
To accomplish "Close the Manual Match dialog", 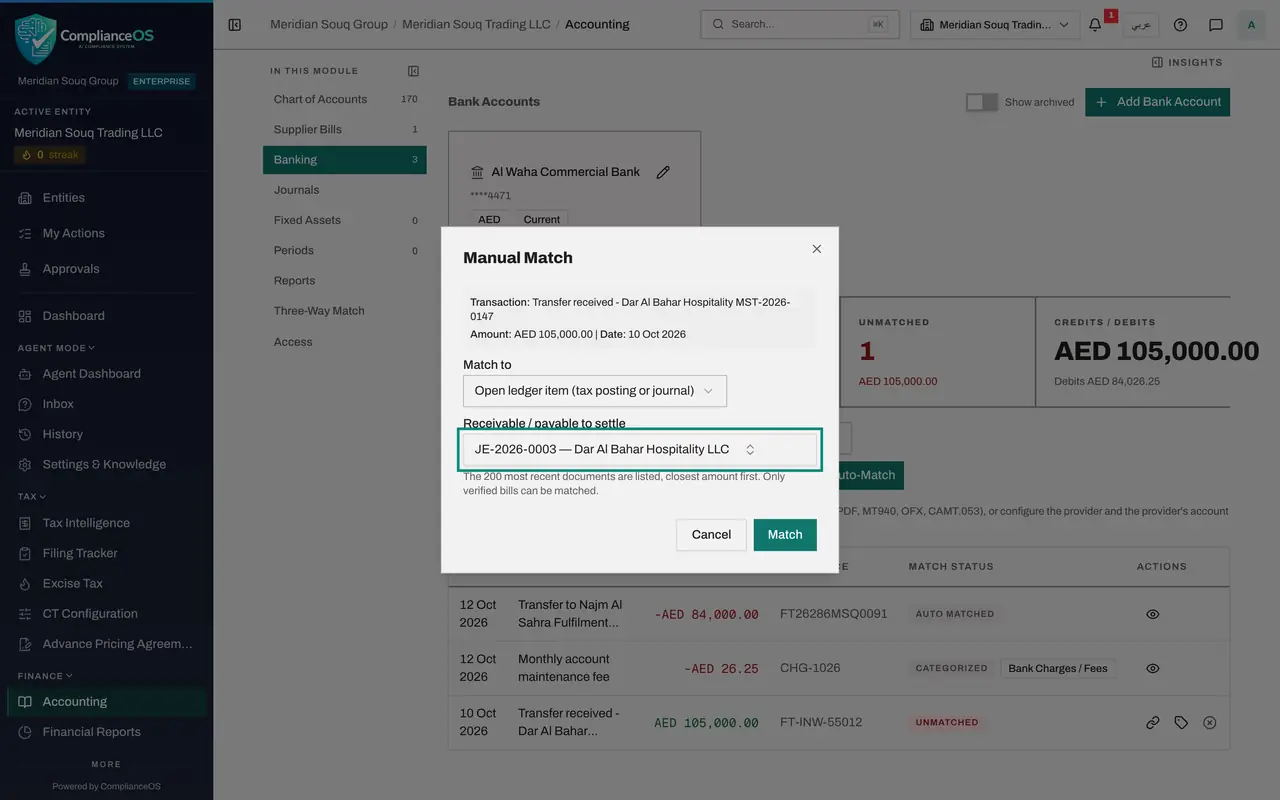I will [x=817, y=249].
